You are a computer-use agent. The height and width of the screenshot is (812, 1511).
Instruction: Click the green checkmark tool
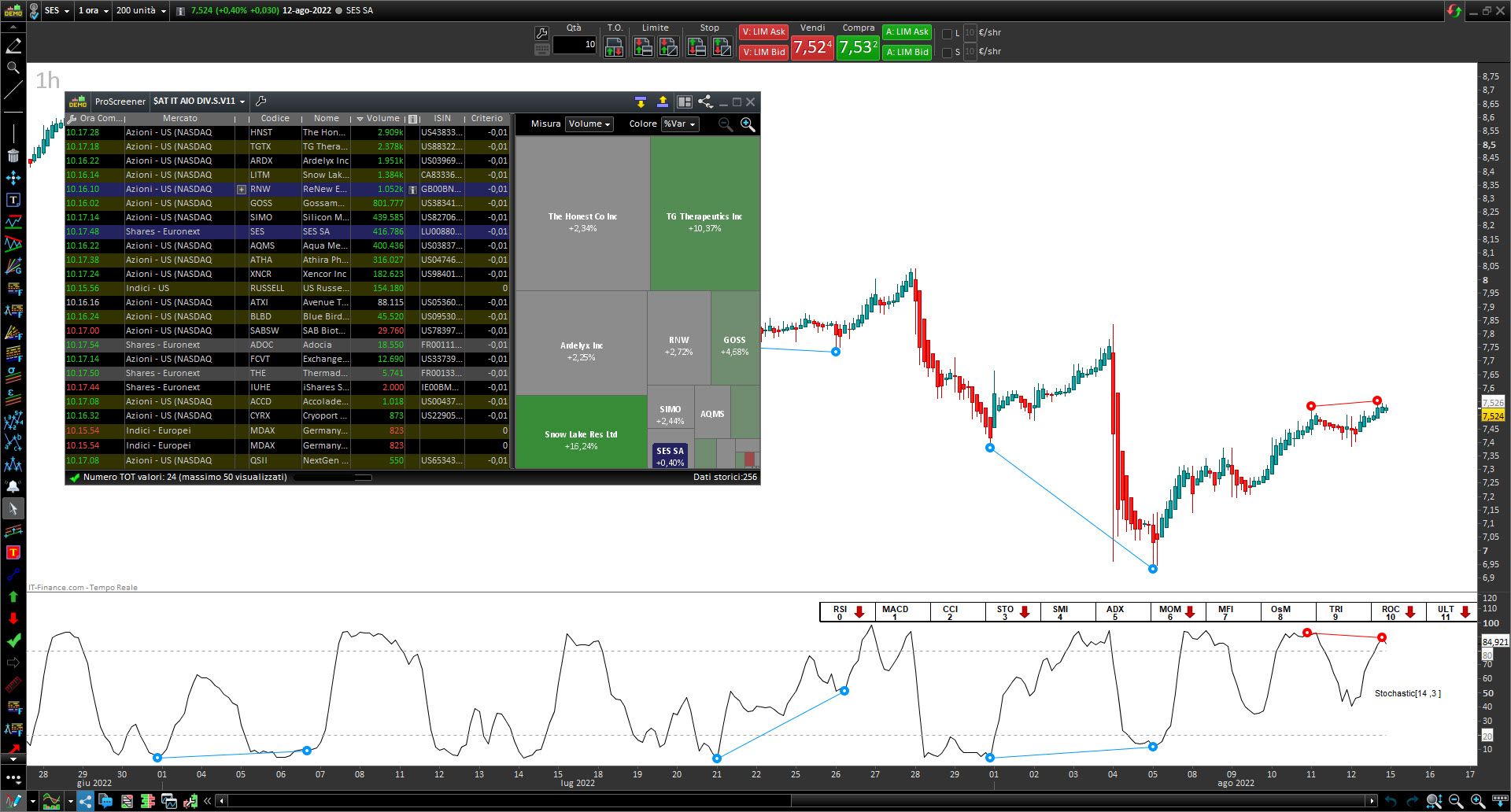point(13,640)
